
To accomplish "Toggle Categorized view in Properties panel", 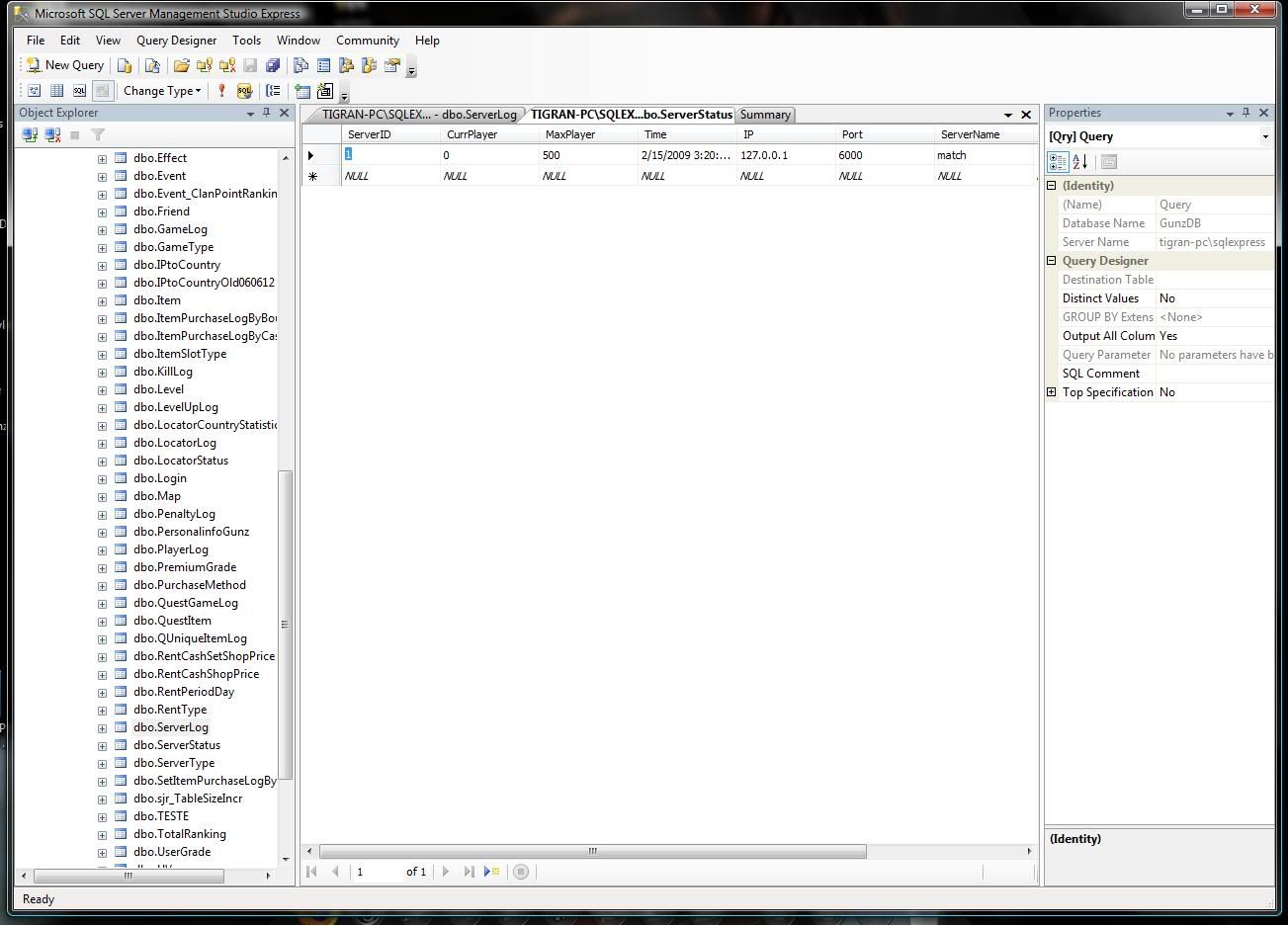I will click(x=1058, y=162).
